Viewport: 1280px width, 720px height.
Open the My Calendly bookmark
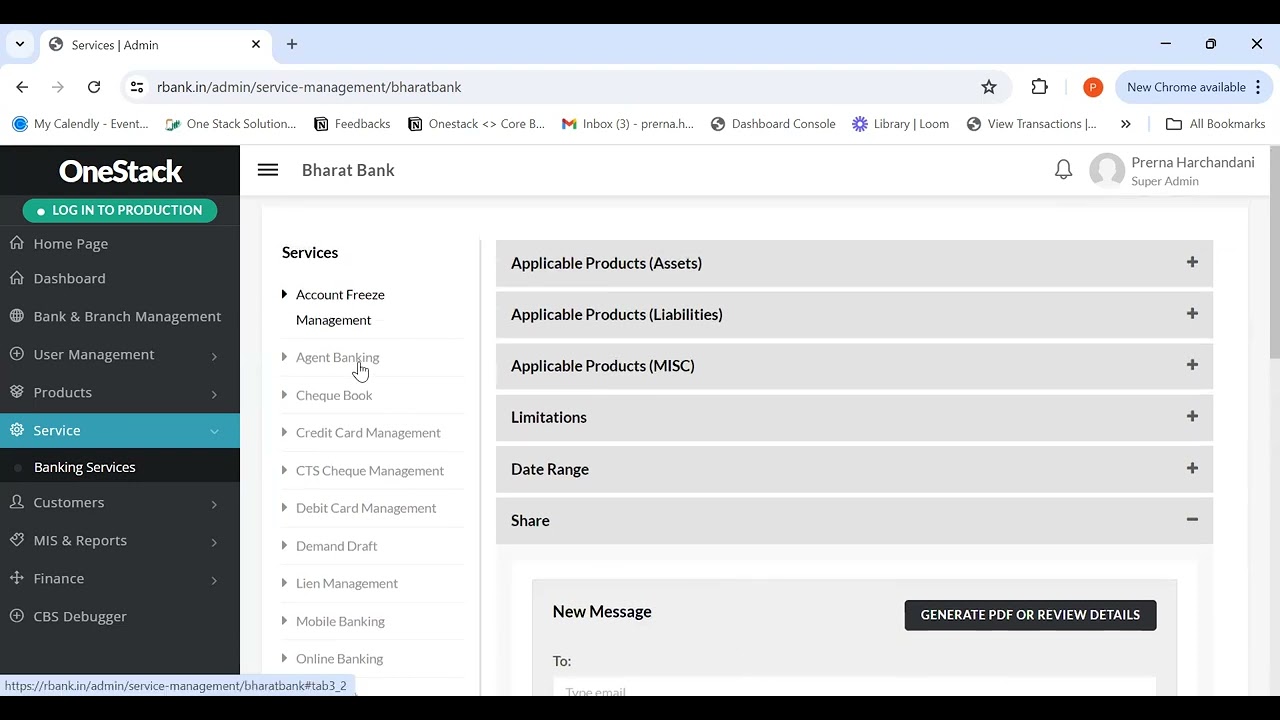(80, 124)
